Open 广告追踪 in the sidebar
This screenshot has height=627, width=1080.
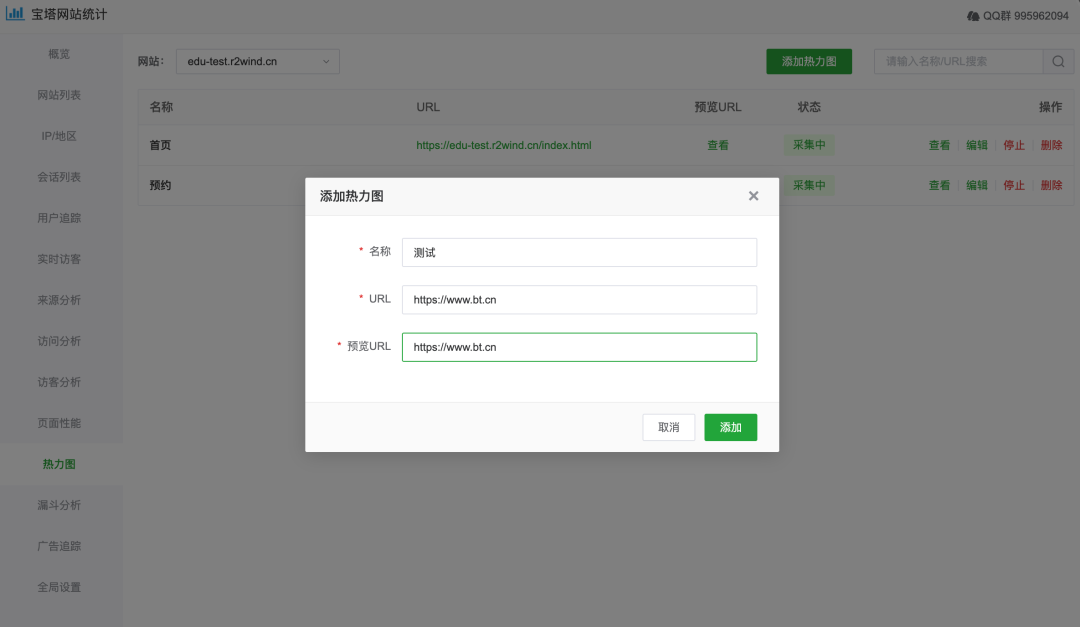[x=59, y=546]
